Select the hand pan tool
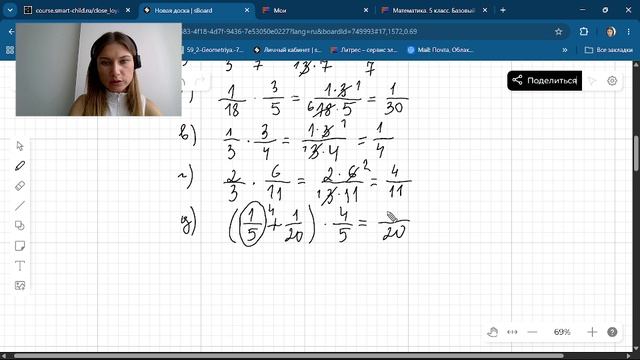The image size is (640, 360). pos(492,332)
